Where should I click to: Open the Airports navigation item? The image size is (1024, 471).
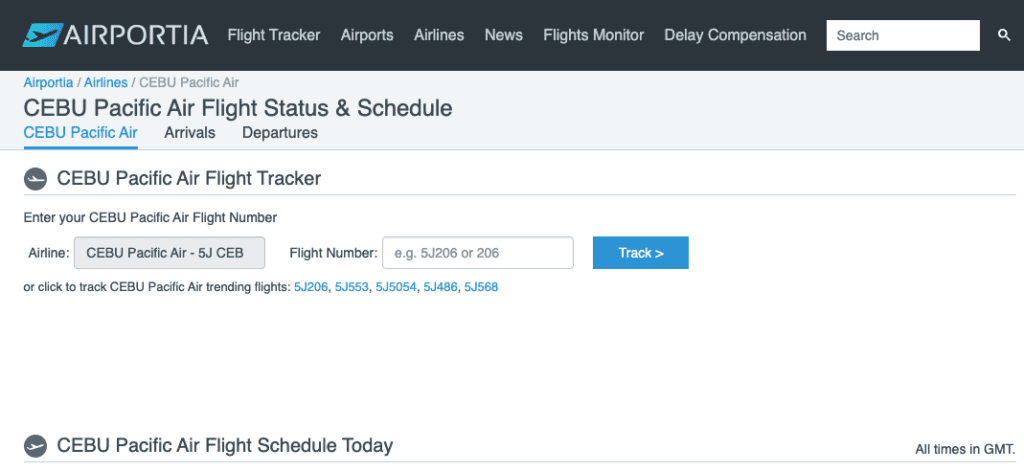[367, 35]
